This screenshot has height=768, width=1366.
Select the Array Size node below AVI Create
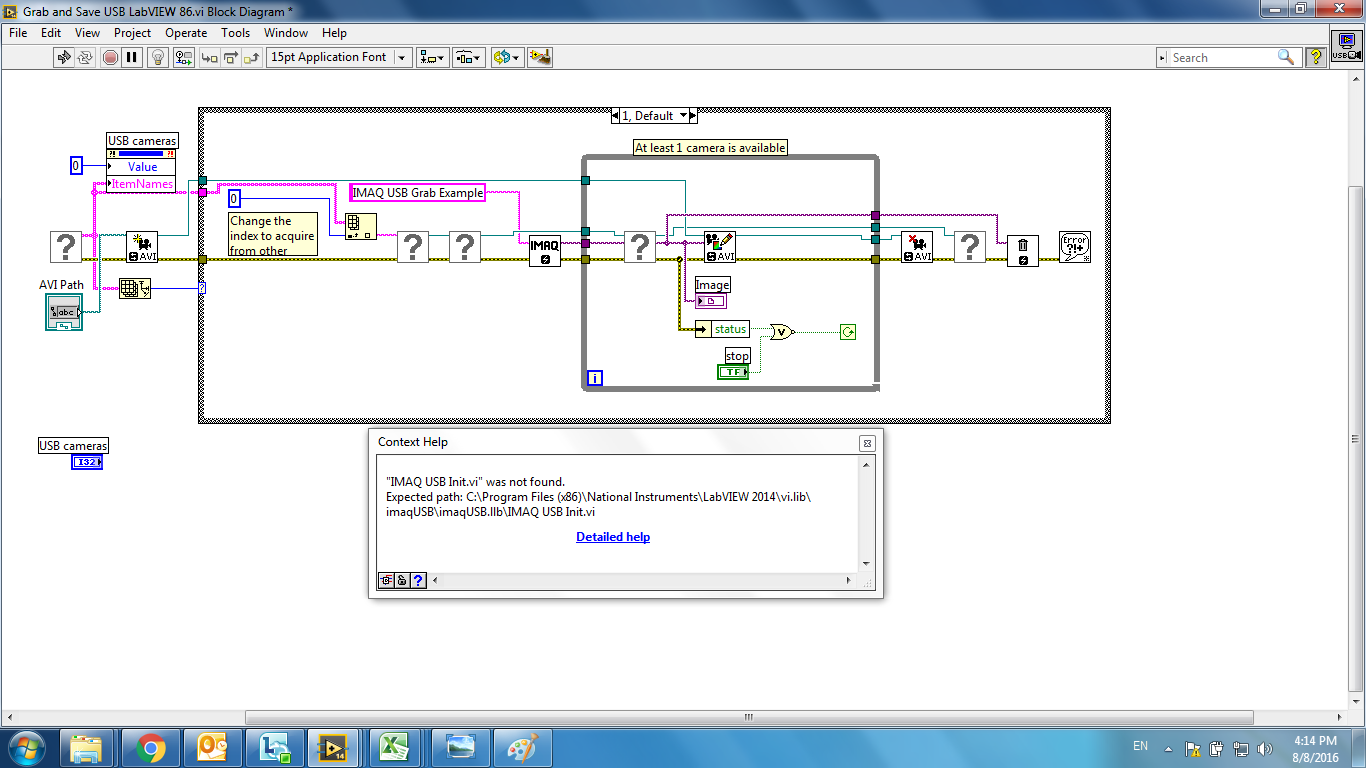(x=135, y=289)
